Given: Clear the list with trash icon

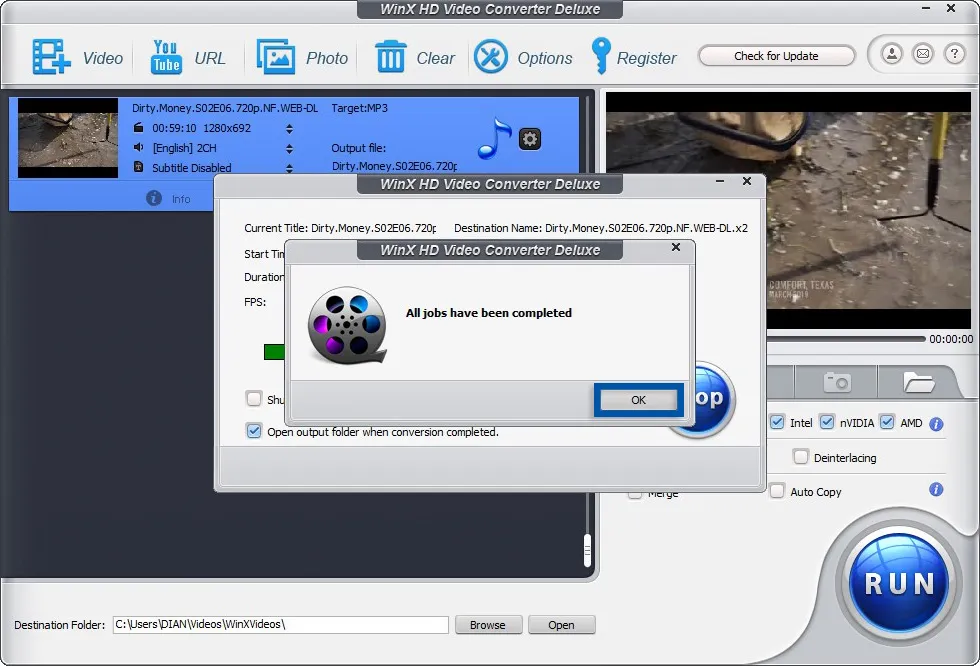Looking at the screenshot, I should (x=390, y=57).
